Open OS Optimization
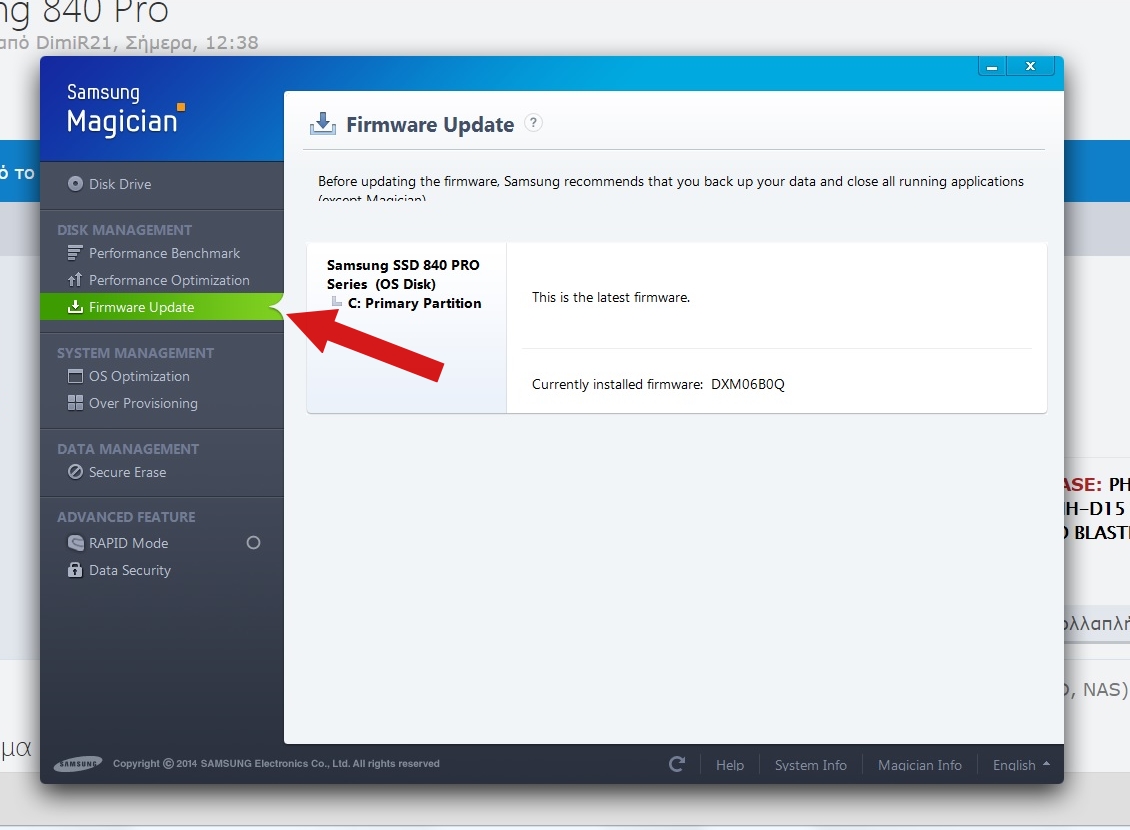Screen dimensions: 1130x830 [139, 377]
